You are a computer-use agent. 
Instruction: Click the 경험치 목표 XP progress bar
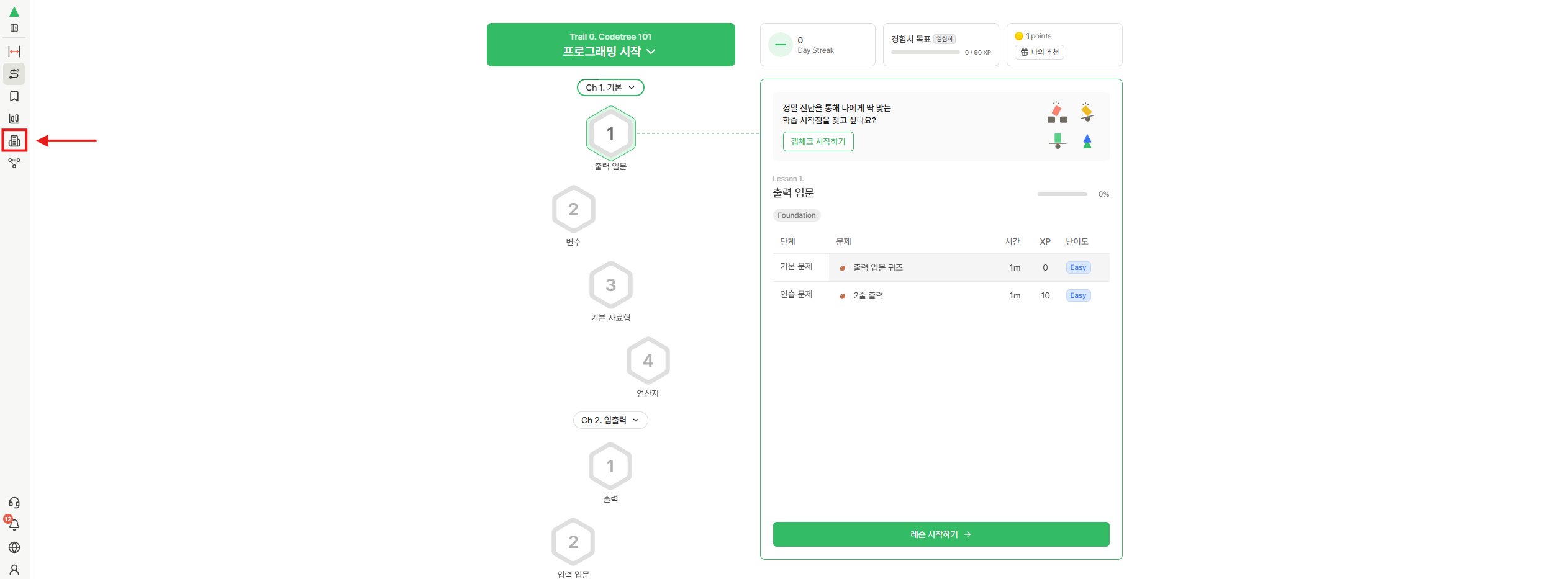coord(925,53)
